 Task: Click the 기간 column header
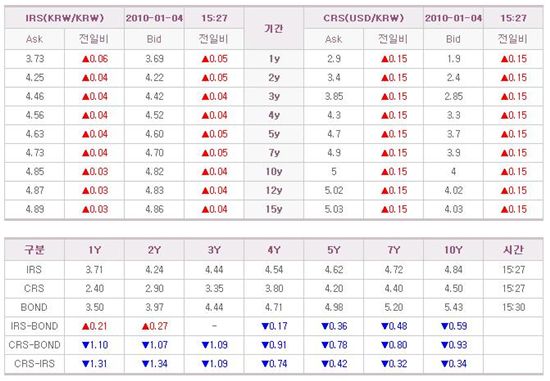274,28
